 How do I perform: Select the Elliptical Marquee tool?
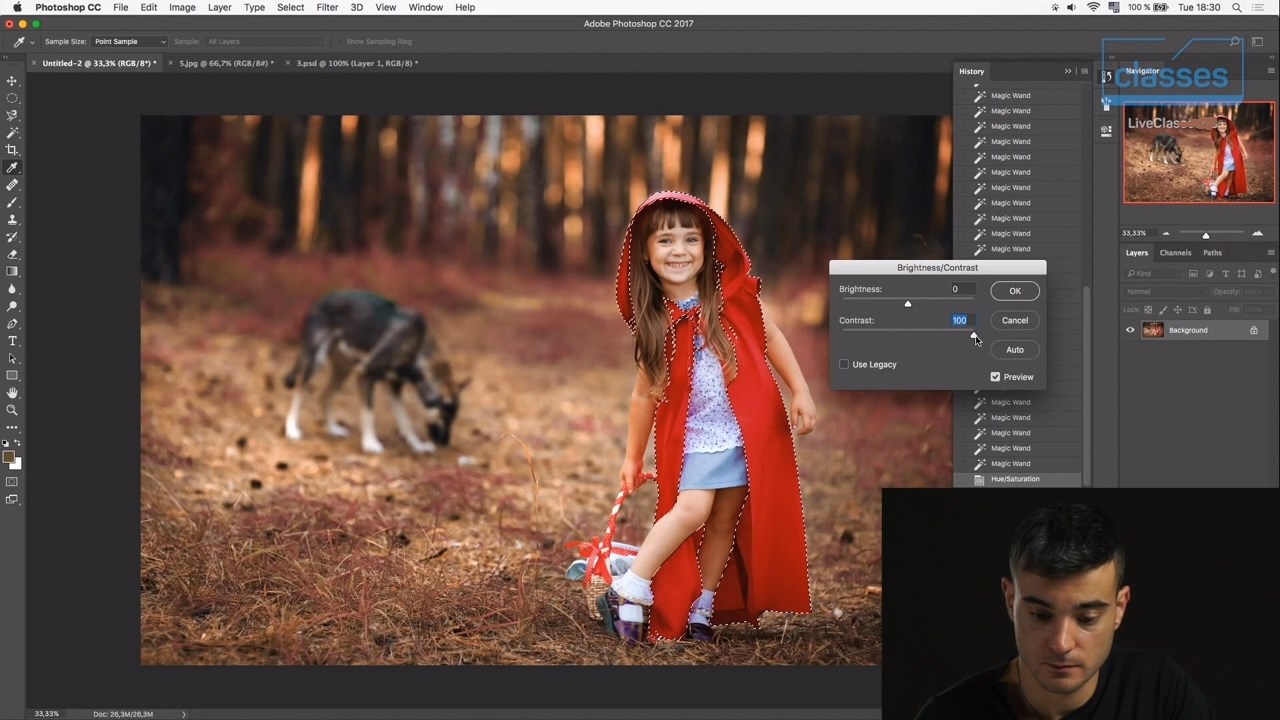[12, 98]
